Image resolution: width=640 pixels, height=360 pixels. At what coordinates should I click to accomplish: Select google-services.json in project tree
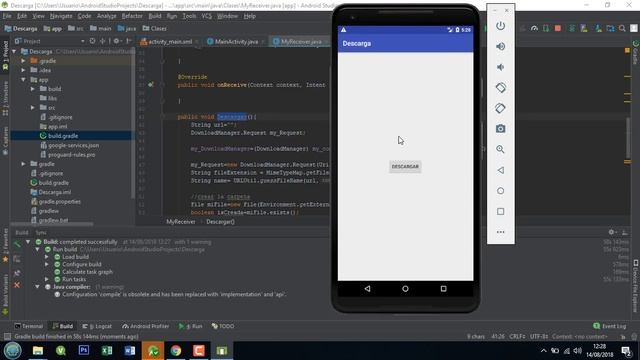point(73,145)
